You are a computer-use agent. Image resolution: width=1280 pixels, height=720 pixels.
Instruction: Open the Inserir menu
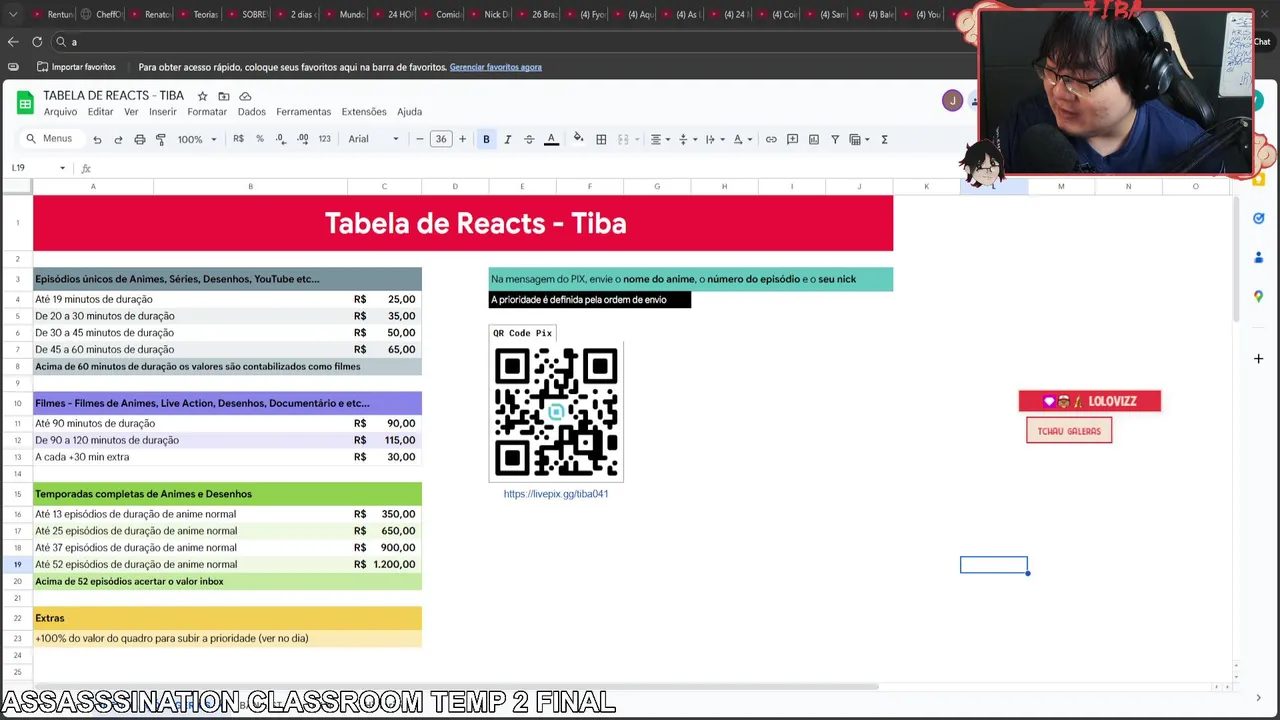pyautogui.click(x=163, y=112)
